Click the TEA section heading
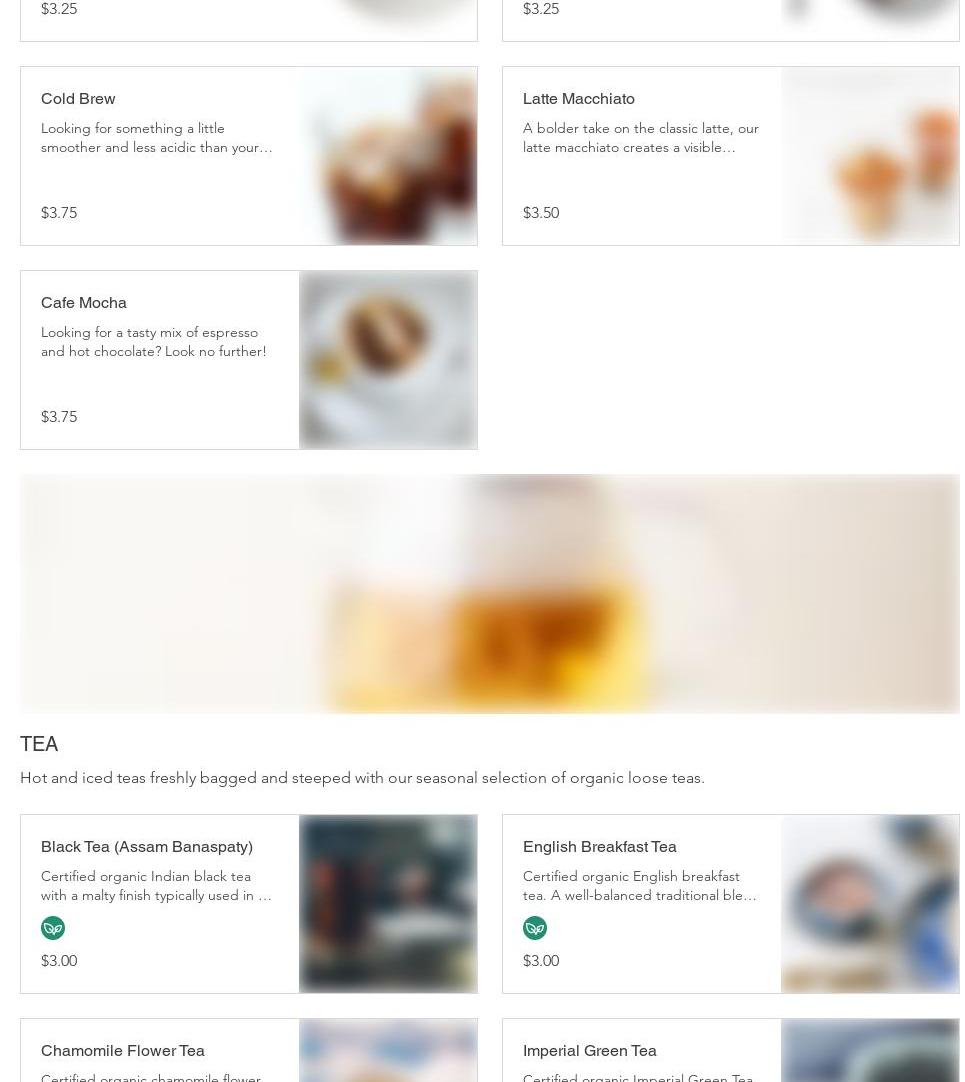Viewport: 965px width, 1082px height. tap(39, 744)
